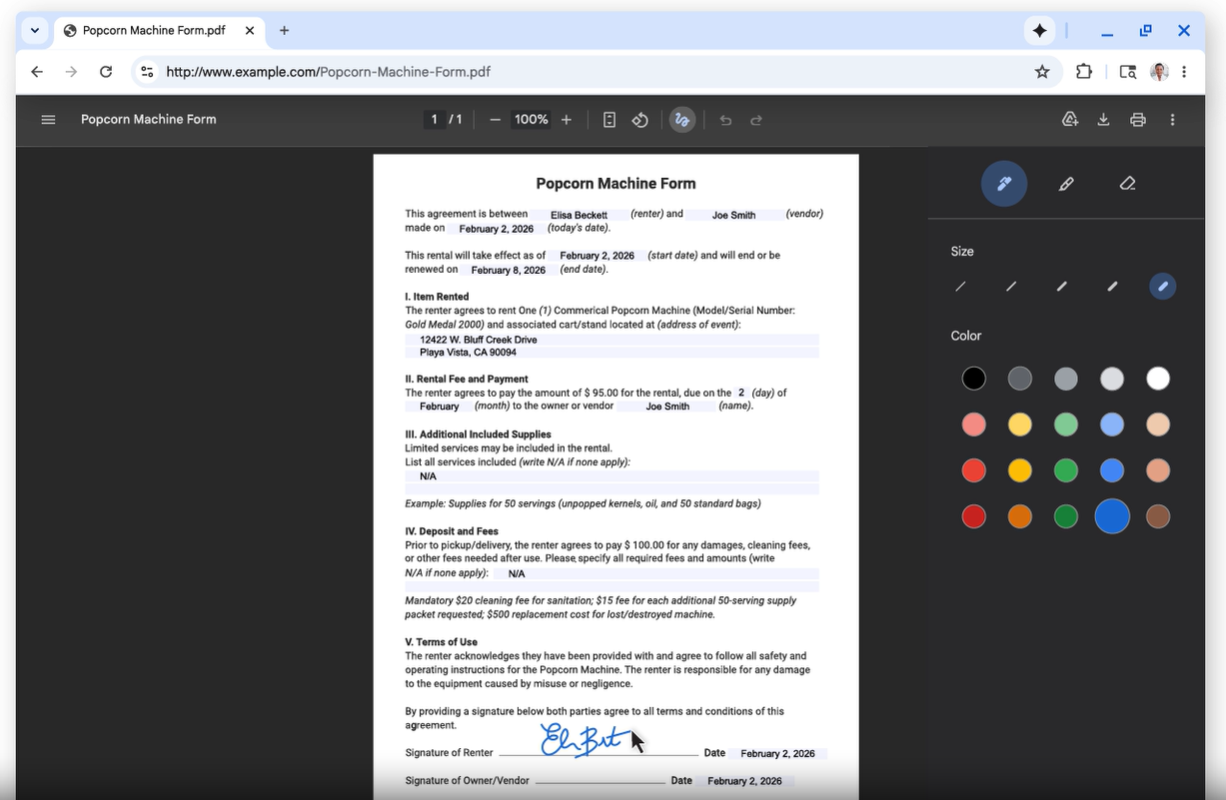
Task: Zoom out with the minus button
Action: click(x=494, y=120)
